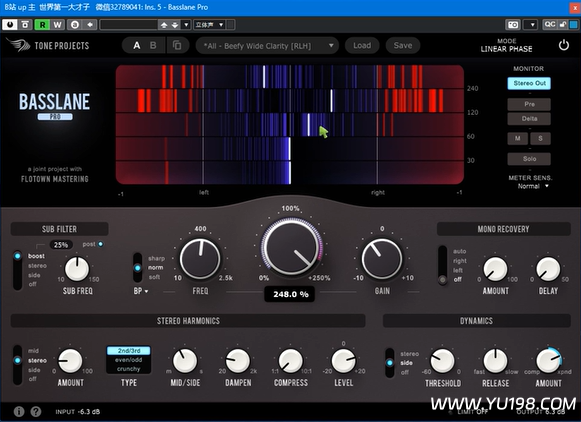Click the Stereo Harmonics Dampen knob
The height and width of the screenshot is (422, 581).
[238, 361]
